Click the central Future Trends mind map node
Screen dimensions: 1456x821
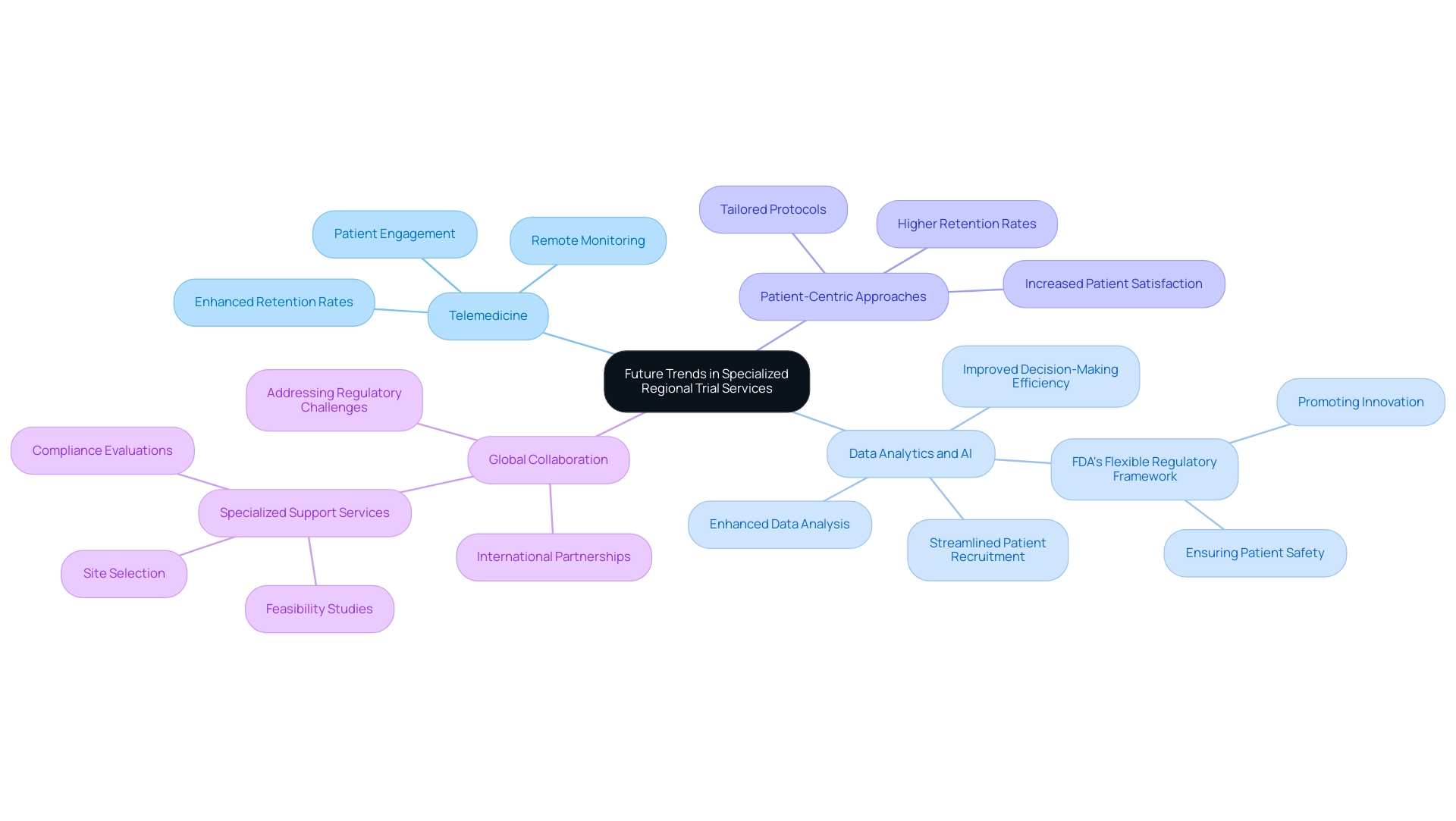click(707, 381)
